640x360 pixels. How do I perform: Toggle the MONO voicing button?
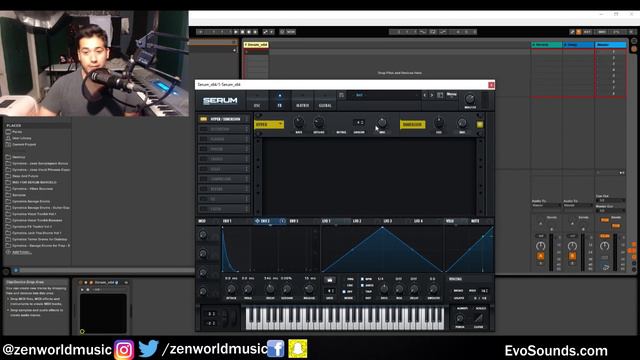(x=458, y=291)
